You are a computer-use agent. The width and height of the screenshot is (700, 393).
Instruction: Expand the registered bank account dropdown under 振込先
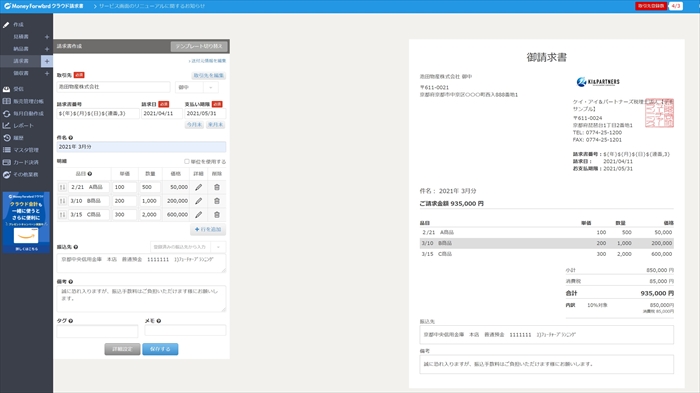[x=188, y=247]
